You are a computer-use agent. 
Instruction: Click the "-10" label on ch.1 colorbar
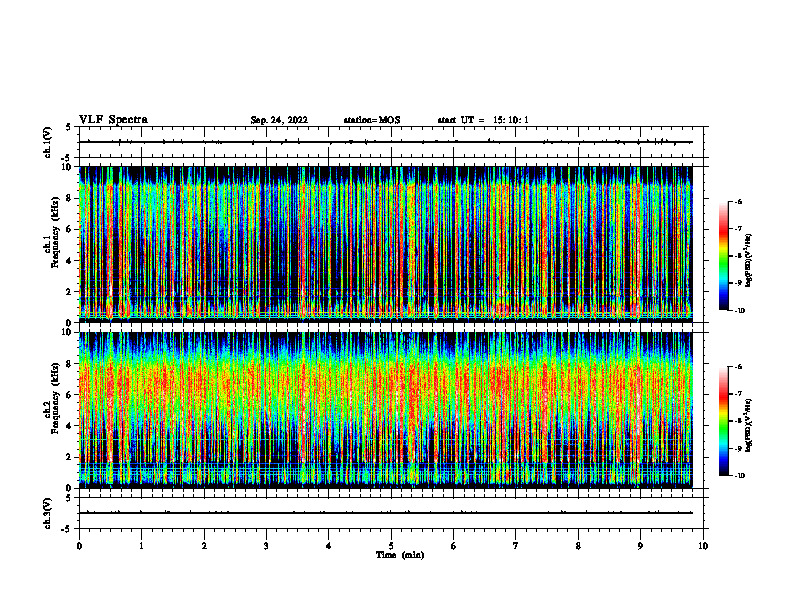(x=739, y=310)
